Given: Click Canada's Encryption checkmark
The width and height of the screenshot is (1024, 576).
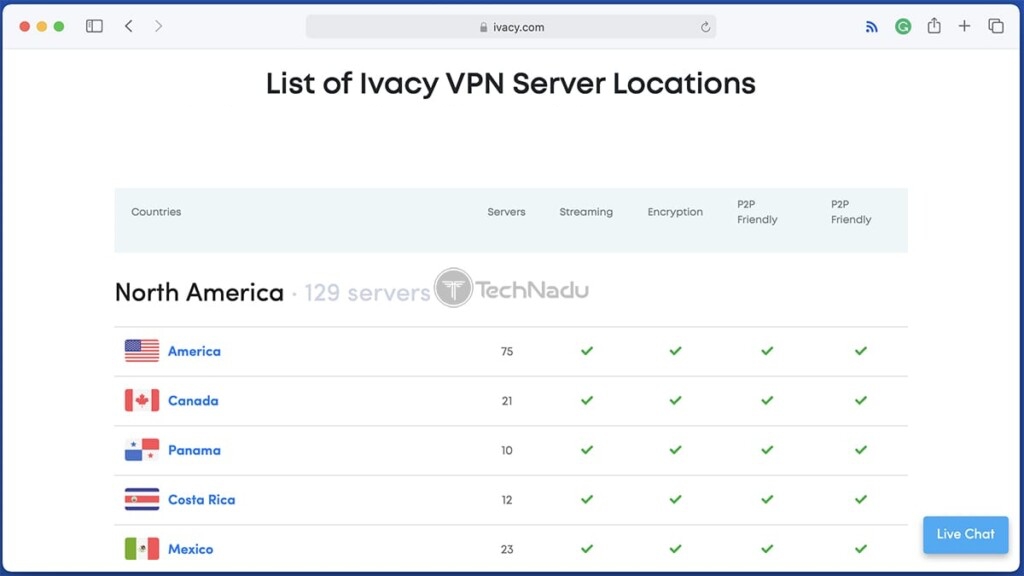Looking at the screenshot, I should pos(675,400).
